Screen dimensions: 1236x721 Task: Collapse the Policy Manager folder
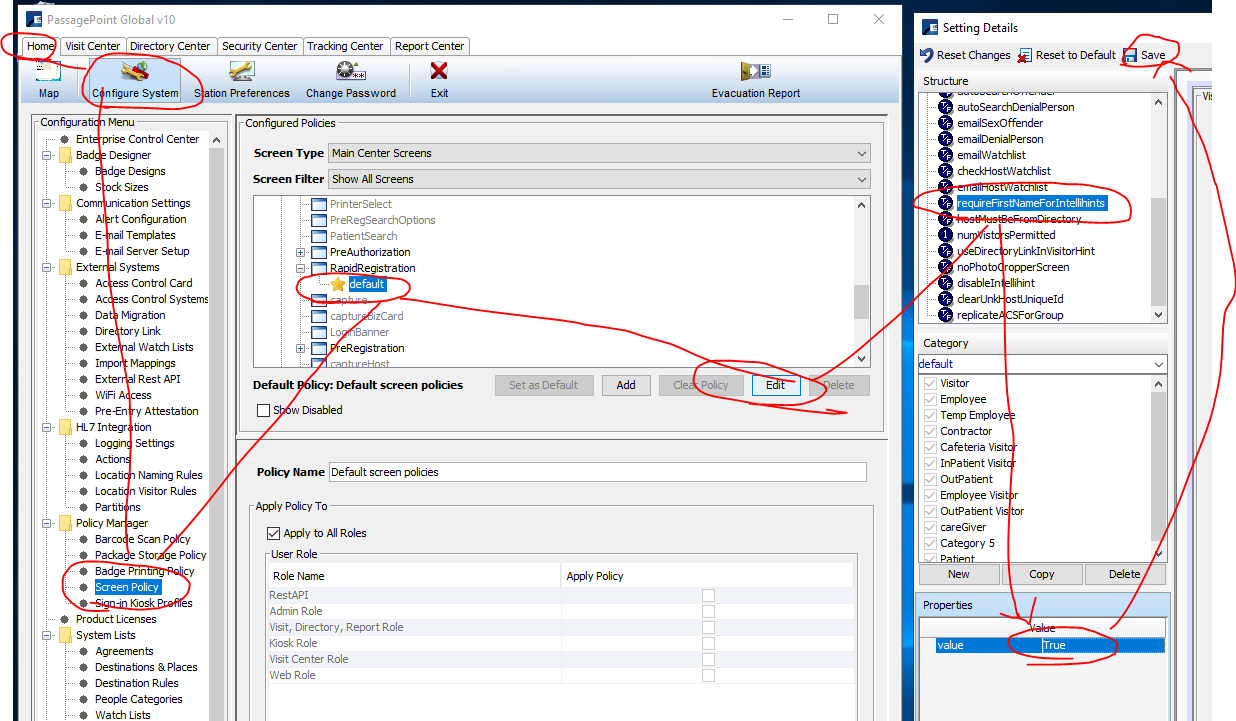tap(47, 523)
